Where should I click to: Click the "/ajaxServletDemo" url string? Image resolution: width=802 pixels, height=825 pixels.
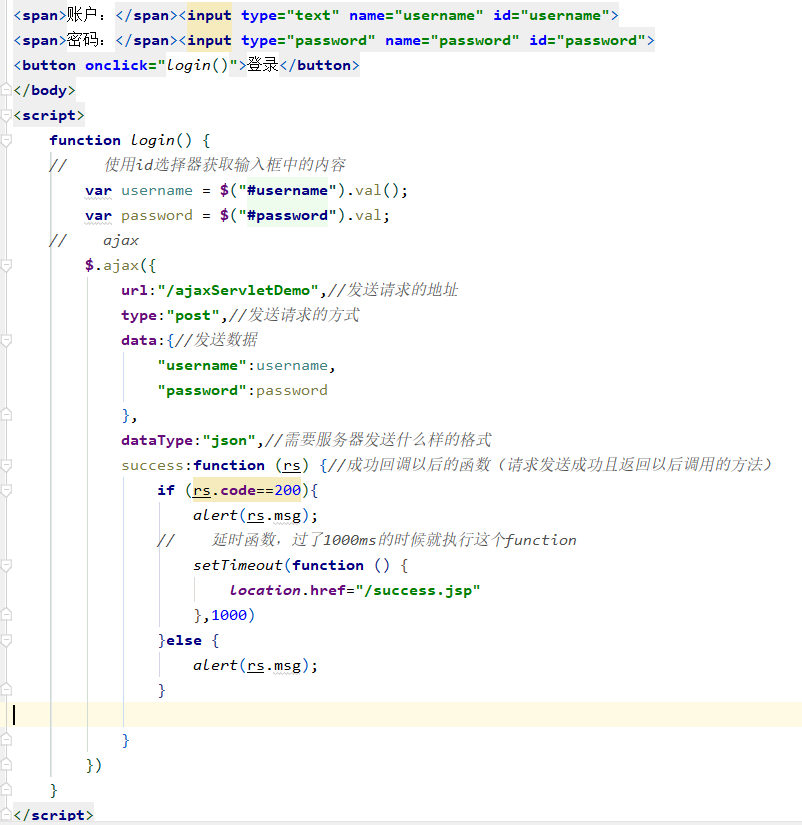point(238,290)
